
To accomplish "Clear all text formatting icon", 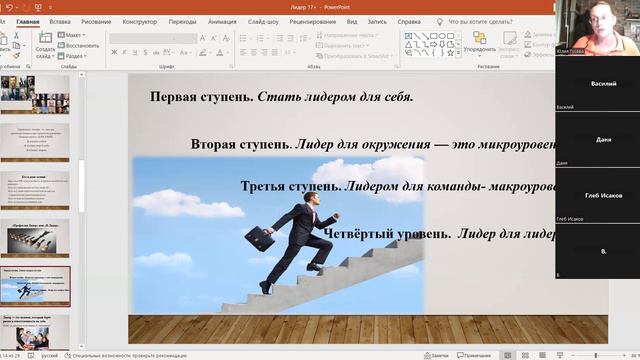I will coord(226,38).
